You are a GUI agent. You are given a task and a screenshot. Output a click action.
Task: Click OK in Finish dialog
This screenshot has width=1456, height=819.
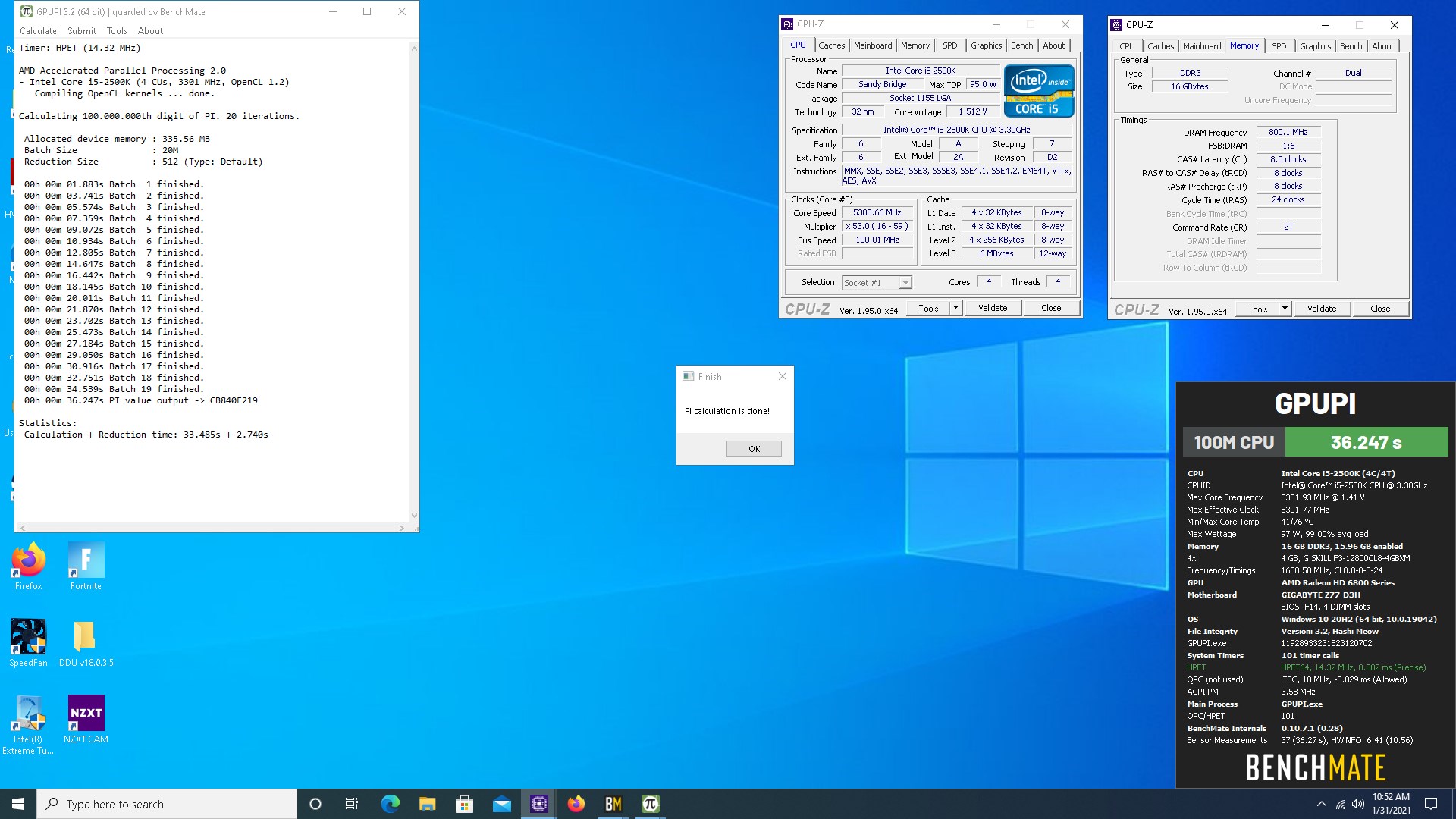click(754, 449)
